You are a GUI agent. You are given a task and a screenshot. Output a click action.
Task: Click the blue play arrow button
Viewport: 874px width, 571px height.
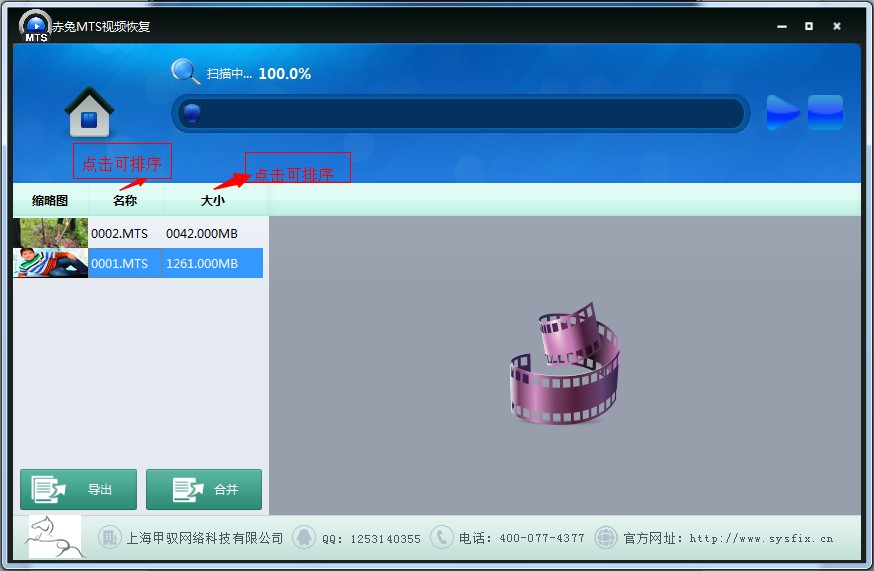(x=783, y=112)
